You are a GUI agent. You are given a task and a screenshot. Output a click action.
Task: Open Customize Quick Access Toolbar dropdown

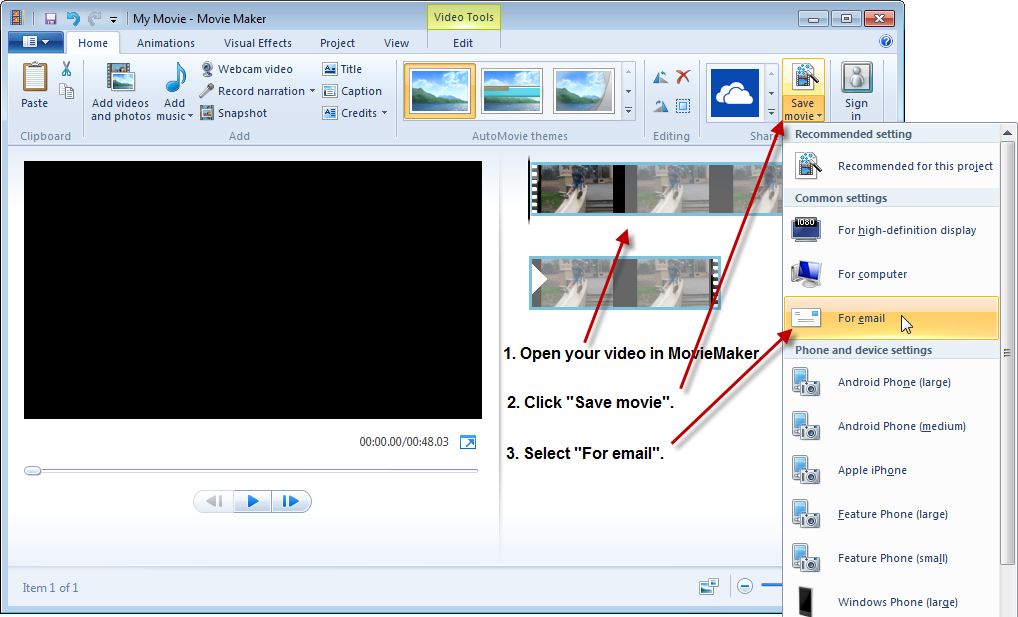(113, 19)
